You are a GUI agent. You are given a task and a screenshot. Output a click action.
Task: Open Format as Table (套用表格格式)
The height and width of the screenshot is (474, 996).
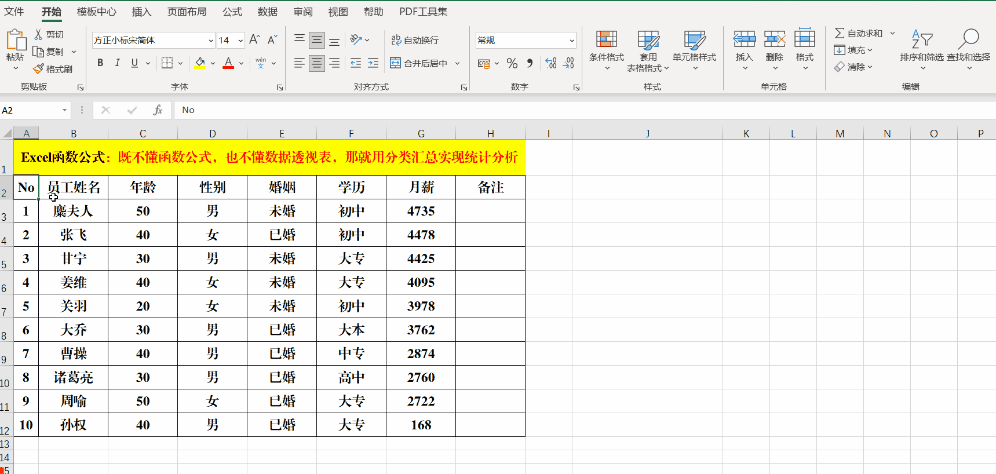649,51
